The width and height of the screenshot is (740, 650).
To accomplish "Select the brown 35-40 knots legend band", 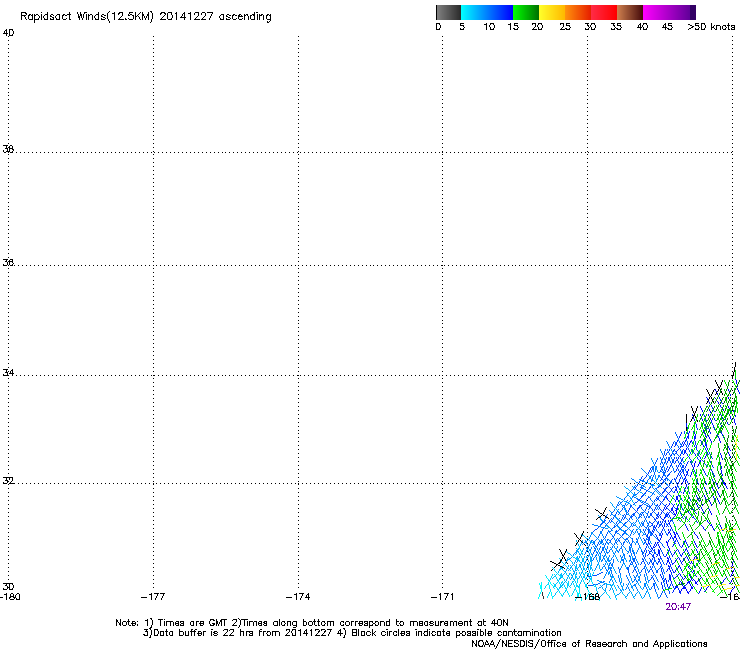I will point(630,12).
